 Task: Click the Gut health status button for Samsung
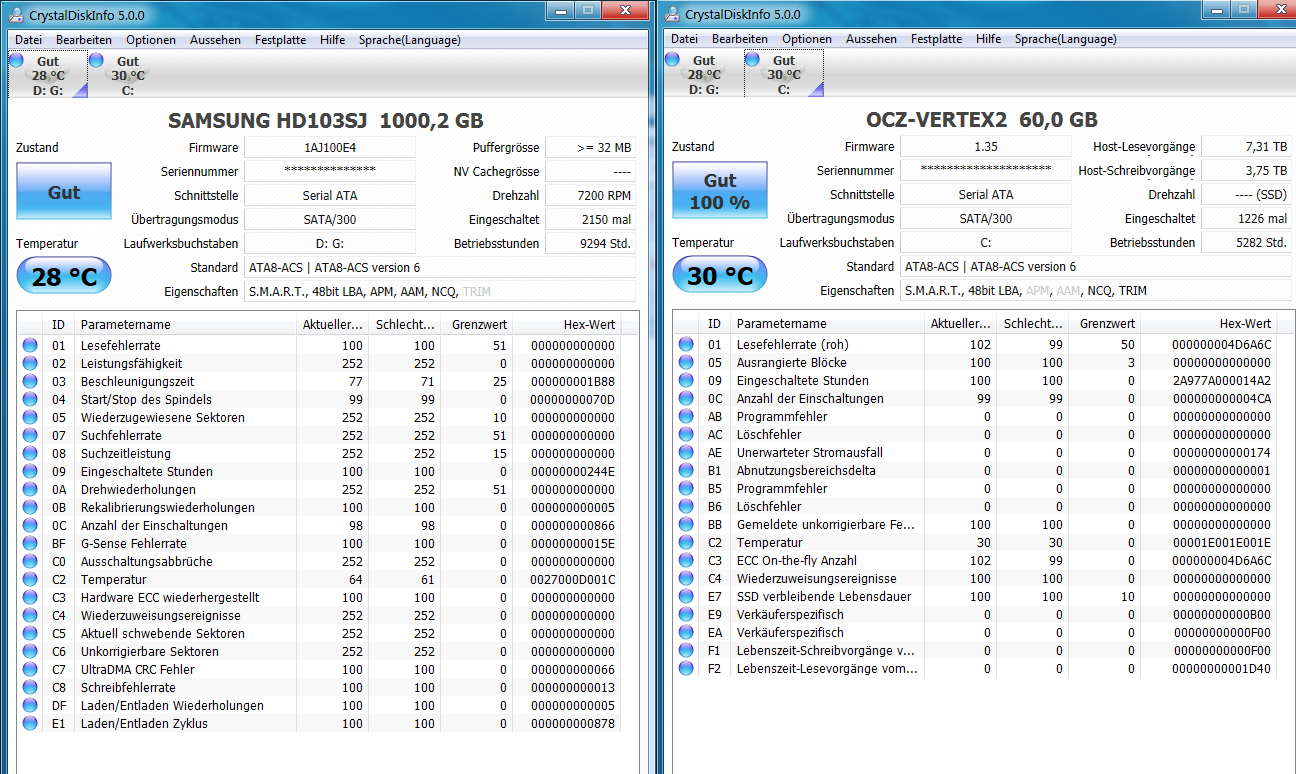click(64, 192)
